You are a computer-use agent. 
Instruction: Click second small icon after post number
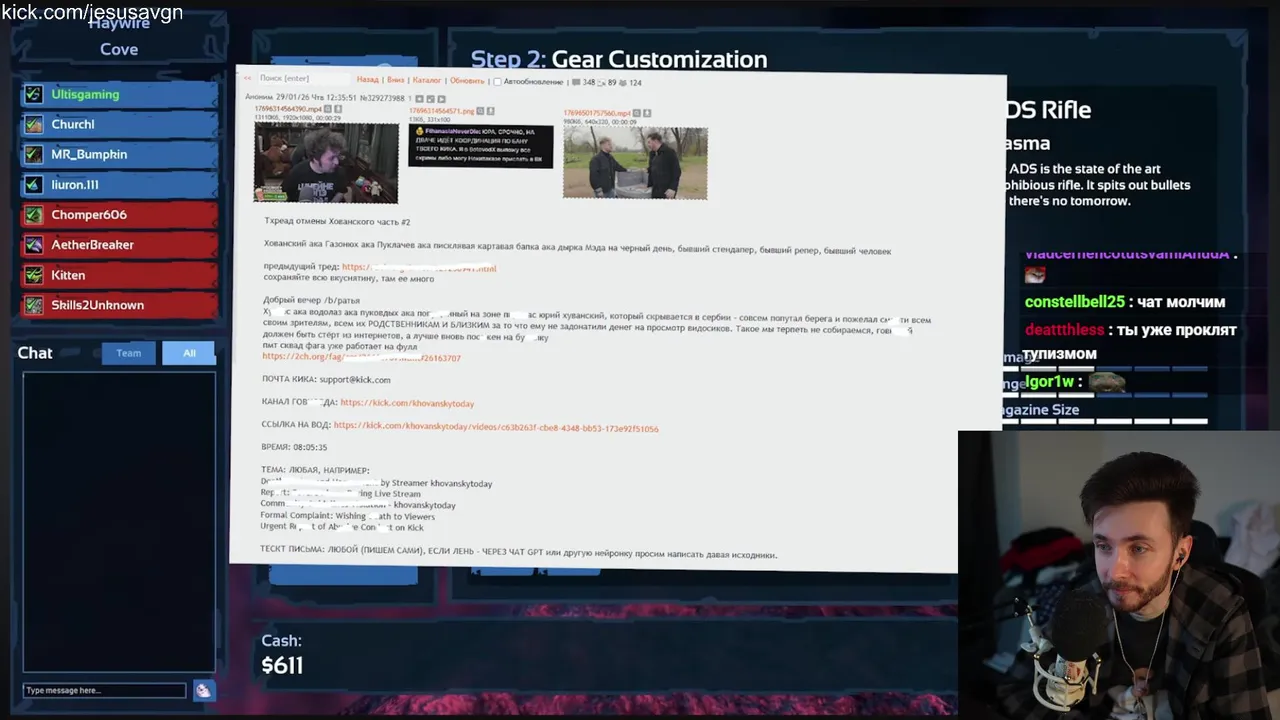click(x=431, y=98)
